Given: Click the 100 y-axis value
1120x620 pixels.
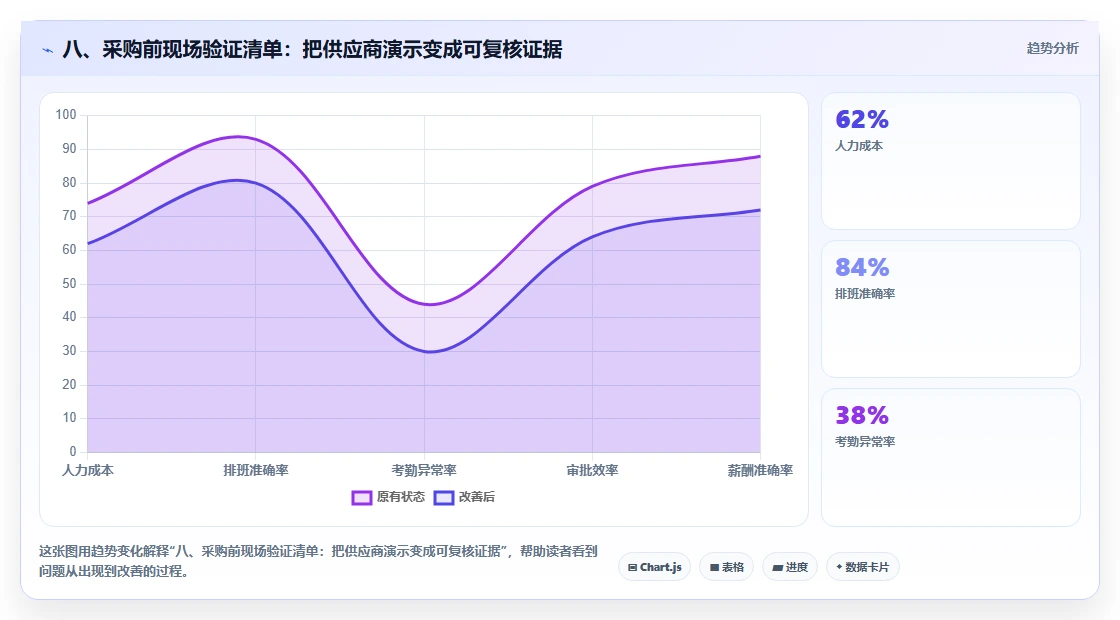Looking at the screenshot, I should (x=66, y=115).
